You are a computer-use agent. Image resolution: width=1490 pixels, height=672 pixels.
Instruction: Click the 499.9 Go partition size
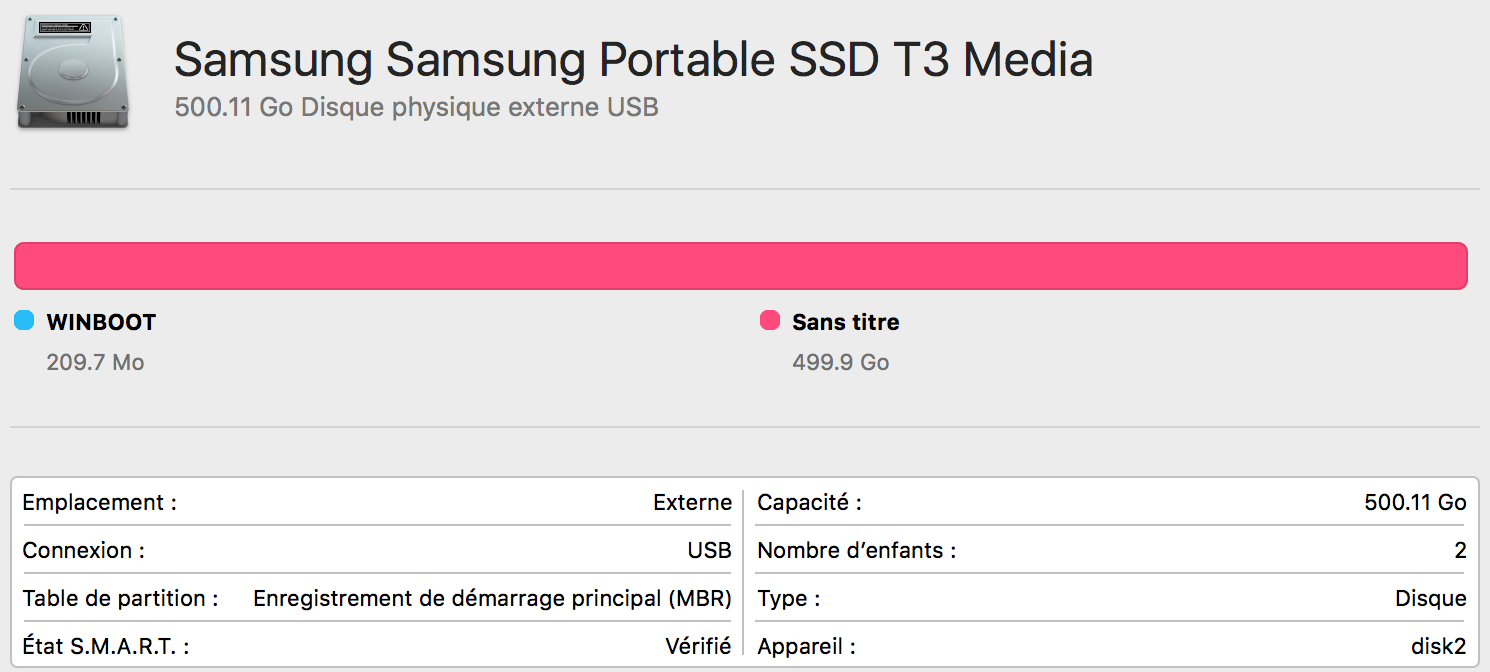840,362
